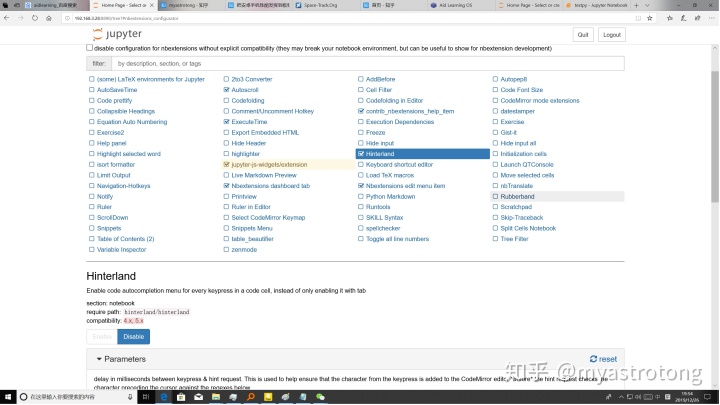
Task: Refresh the current page
Action: click(35, 18)
